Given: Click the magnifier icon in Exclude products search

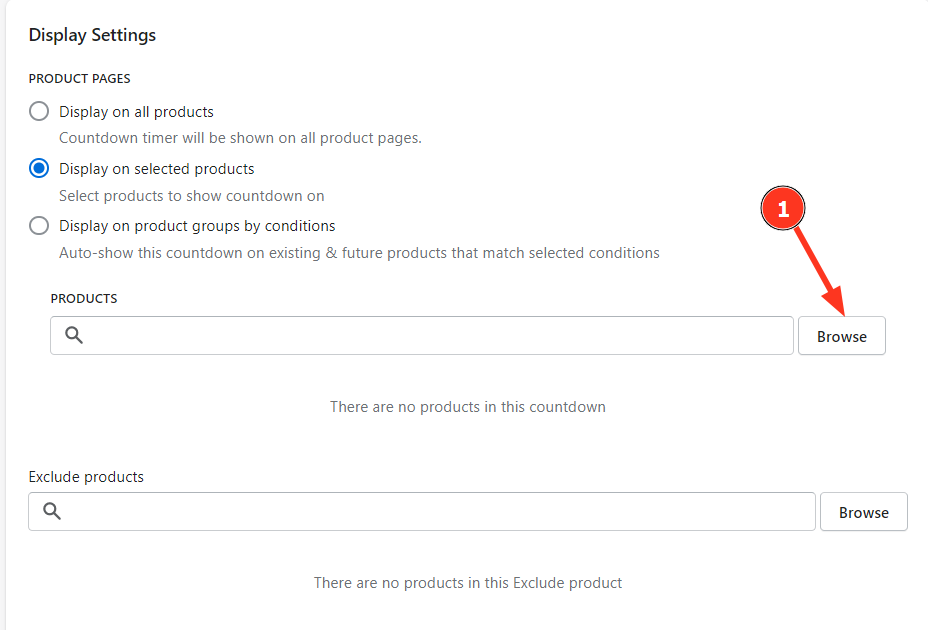Looking at the screenshot, I should coord(52,511).
